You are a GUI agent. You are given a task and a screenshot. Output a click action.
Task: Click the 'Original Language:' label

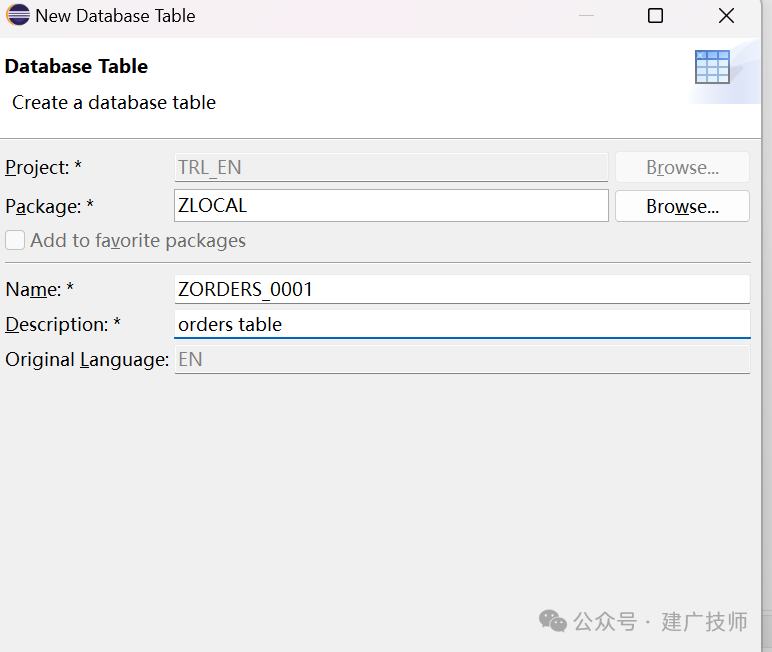point(87,359)
